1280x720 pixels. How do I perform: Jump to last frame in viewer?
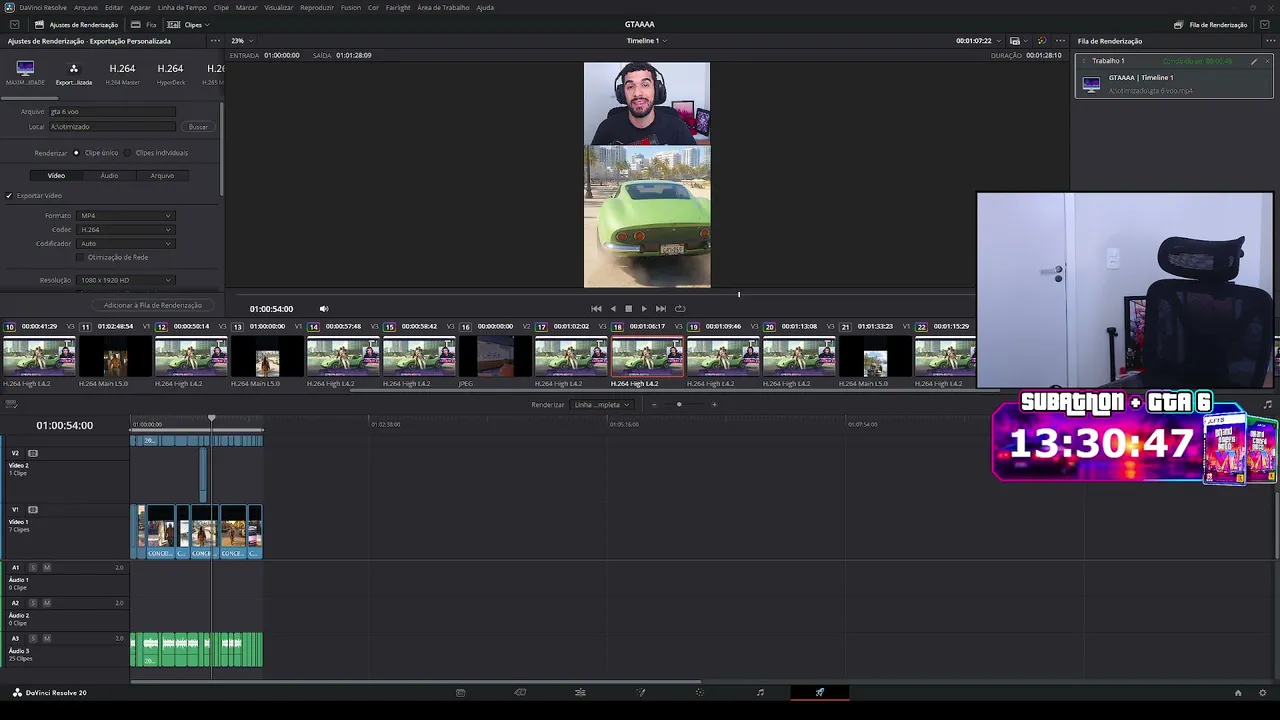tap(660, 309)
